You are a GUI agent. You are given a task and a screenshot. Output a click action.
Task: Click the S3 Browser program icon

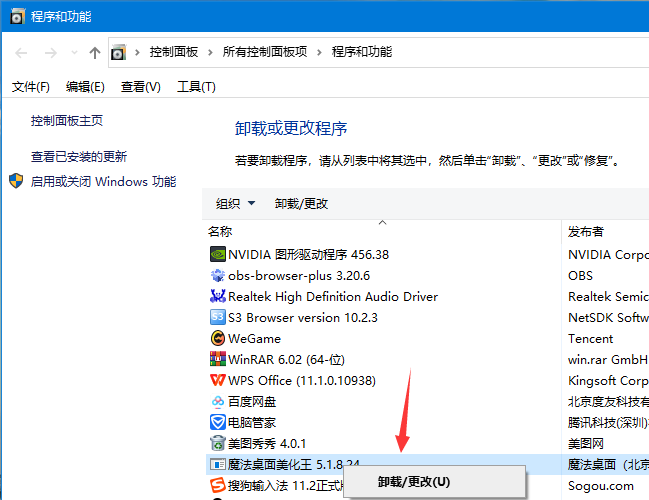click(218, 317)
